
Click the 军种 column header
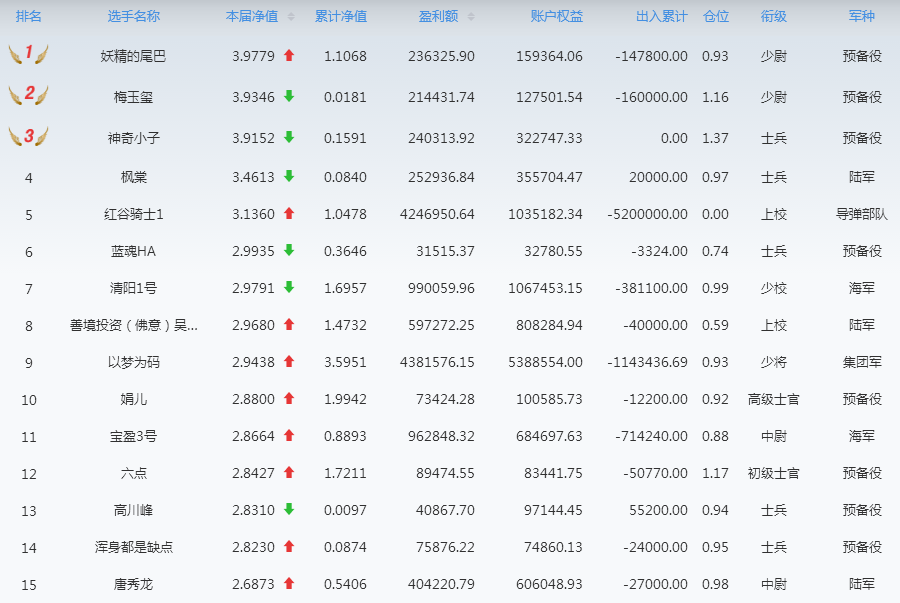click(x=862, y=17)
